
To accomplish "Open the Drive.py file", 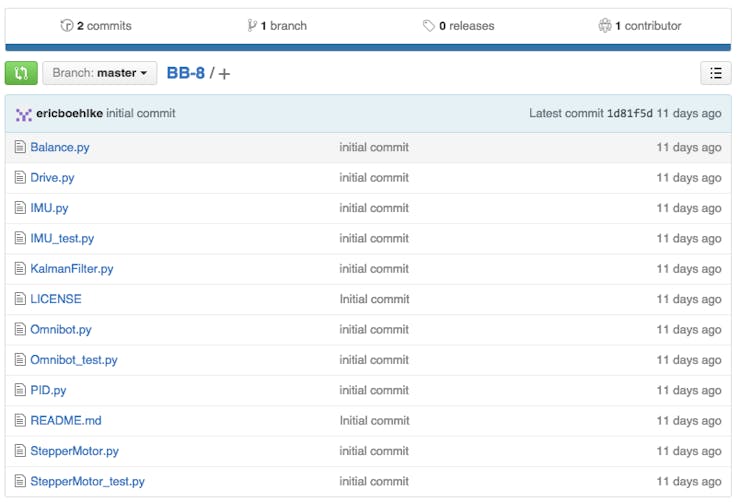I will pyautogui.click(x=52, y=177).
